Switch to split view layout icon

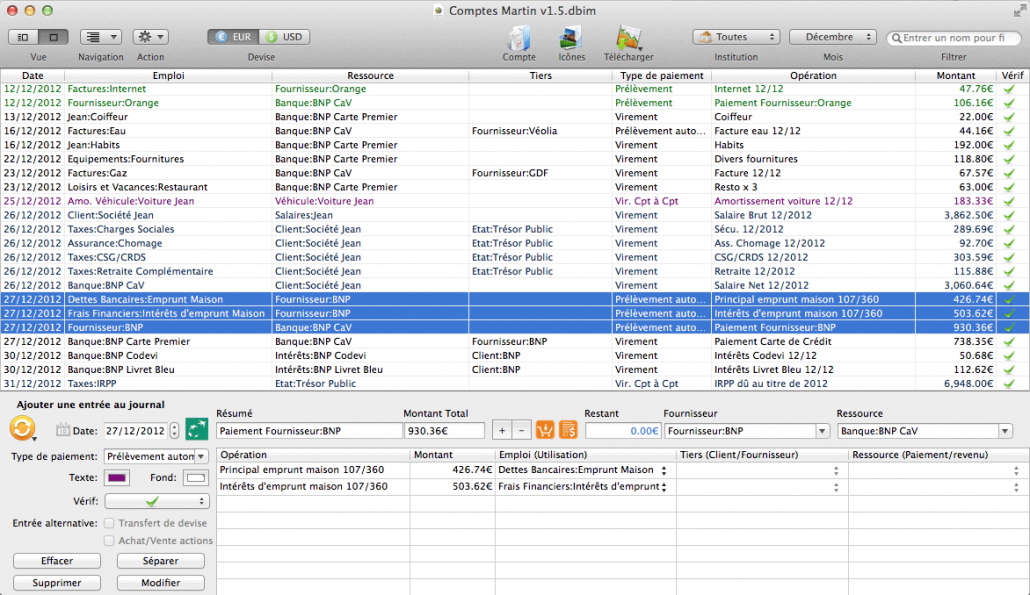pyautogui.click(x=23, y=37)
